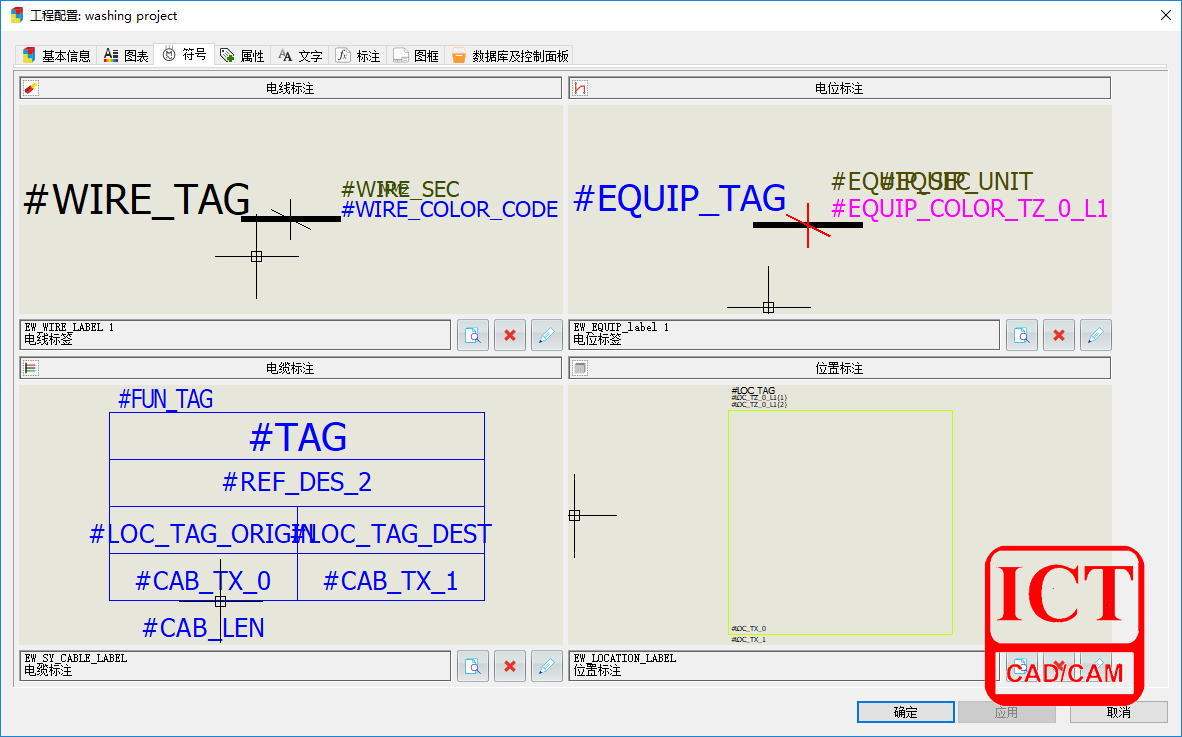Switch to the 基本信息 tab
The width and height of the screenshot is (1182, 737).
57,56
